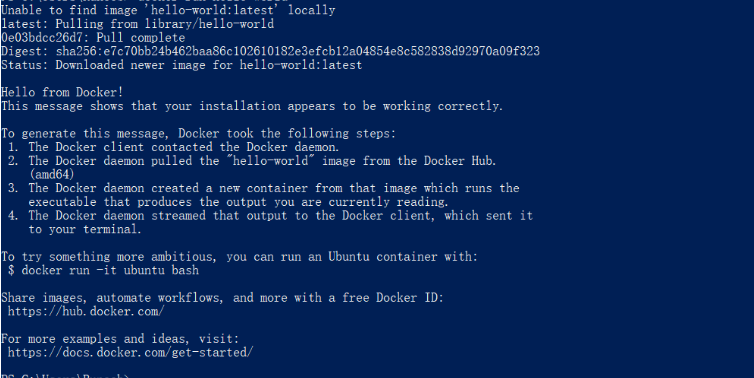Click the 'to your terminal.' line
754x378 pixels.
pos(85,229)
